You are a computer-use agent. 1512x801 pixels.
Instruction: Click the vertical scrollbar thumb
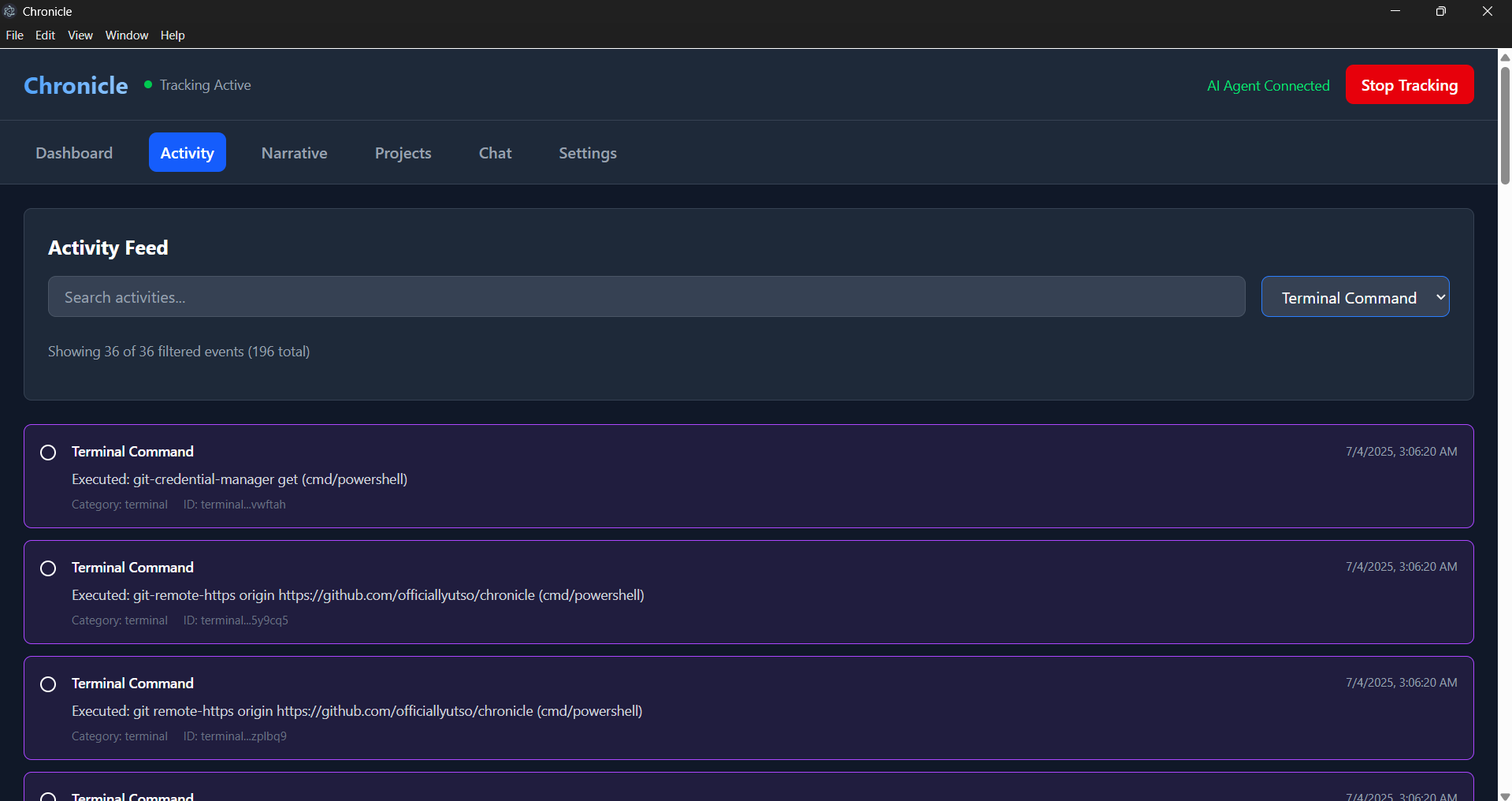(1505, 125)
